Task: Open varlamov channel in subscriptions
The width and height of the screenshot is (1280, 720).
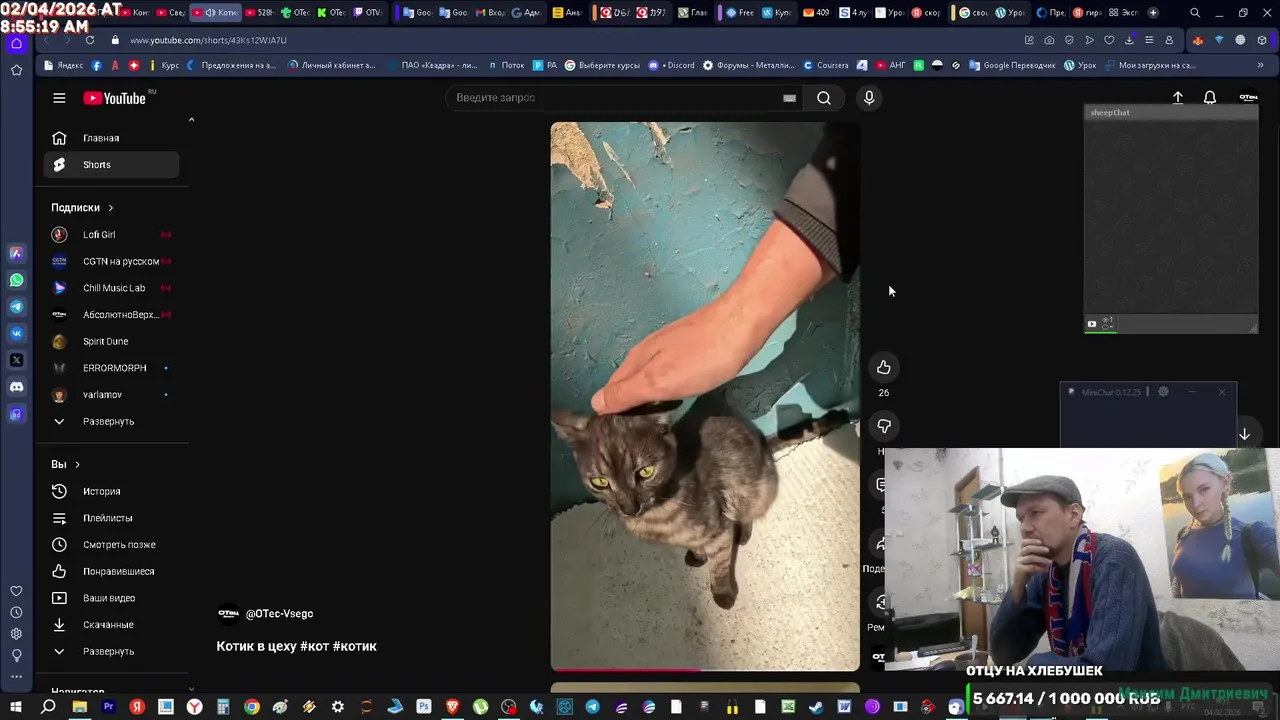Action: (x=111, y=395)
